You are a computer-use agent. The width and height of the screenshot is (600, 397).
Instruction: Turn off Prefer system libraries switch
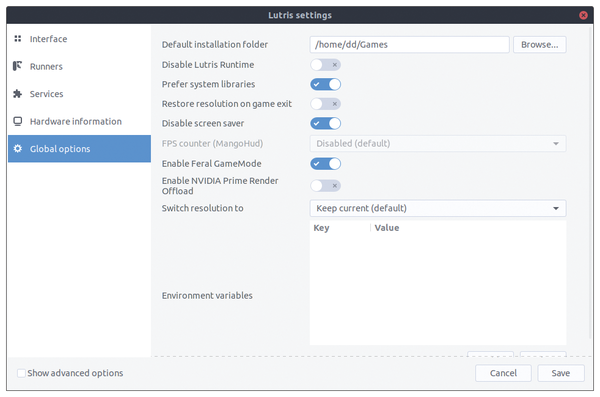(325, 84)
